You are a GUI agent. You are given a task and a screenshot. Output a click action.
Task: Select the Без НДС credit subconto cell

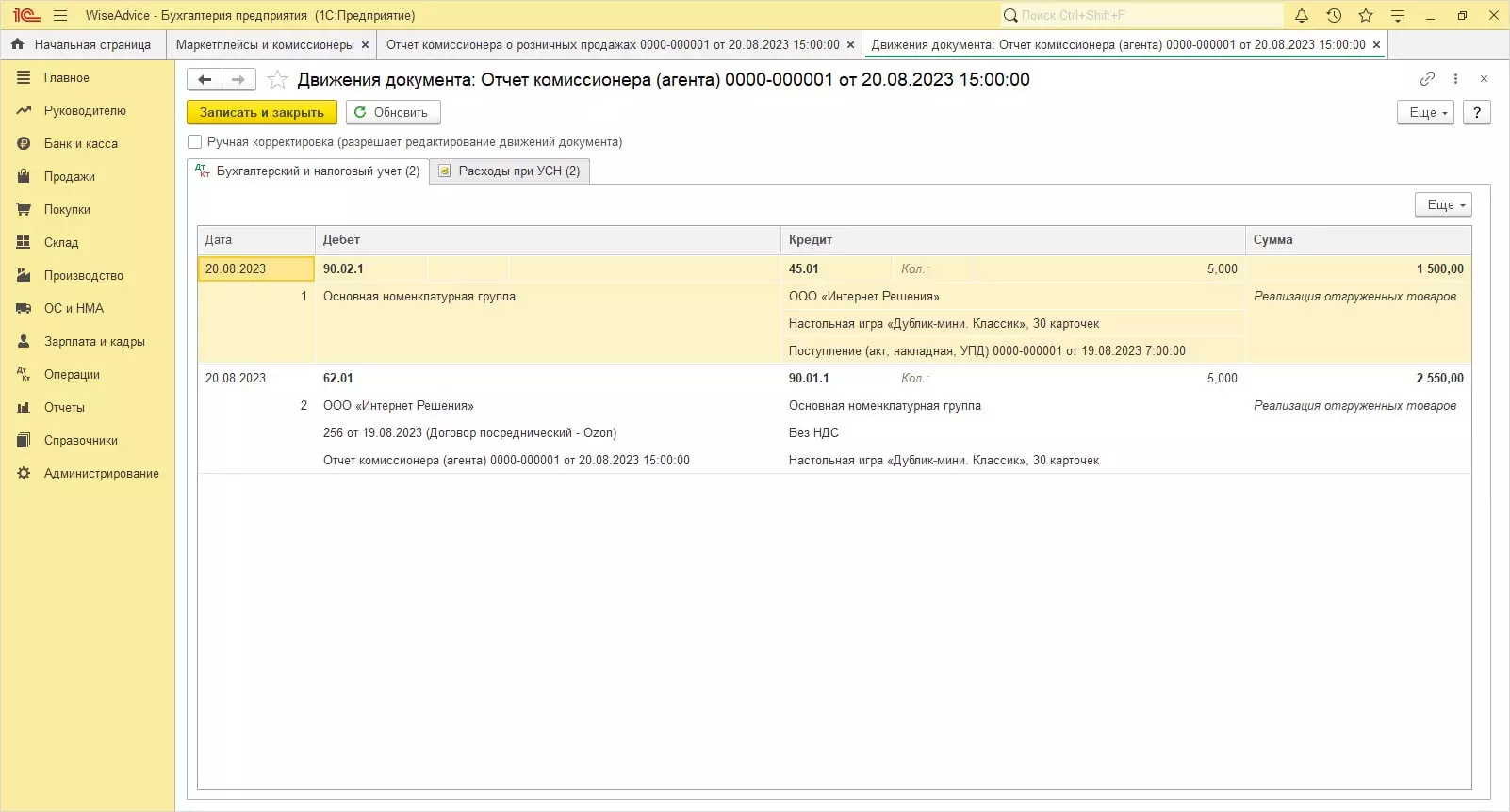coord(1013,432)
